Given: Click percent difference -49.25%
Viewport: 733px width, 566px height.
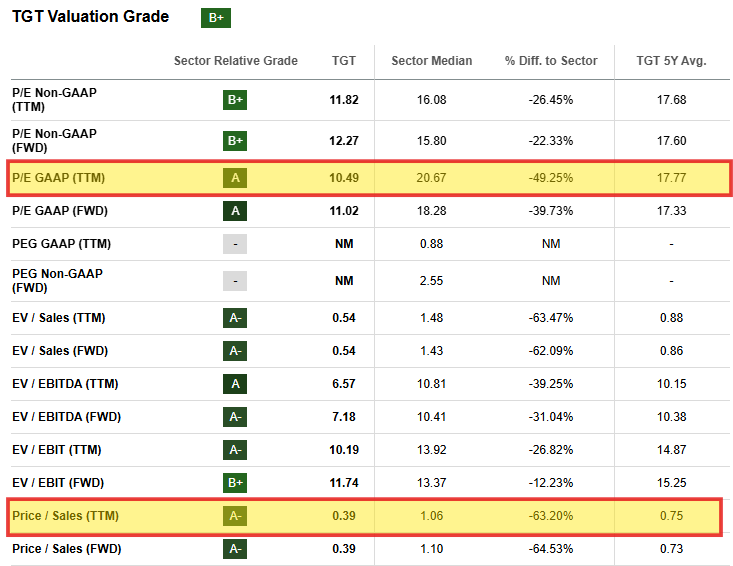Looking at the screenshot, I should coord(551,178).
